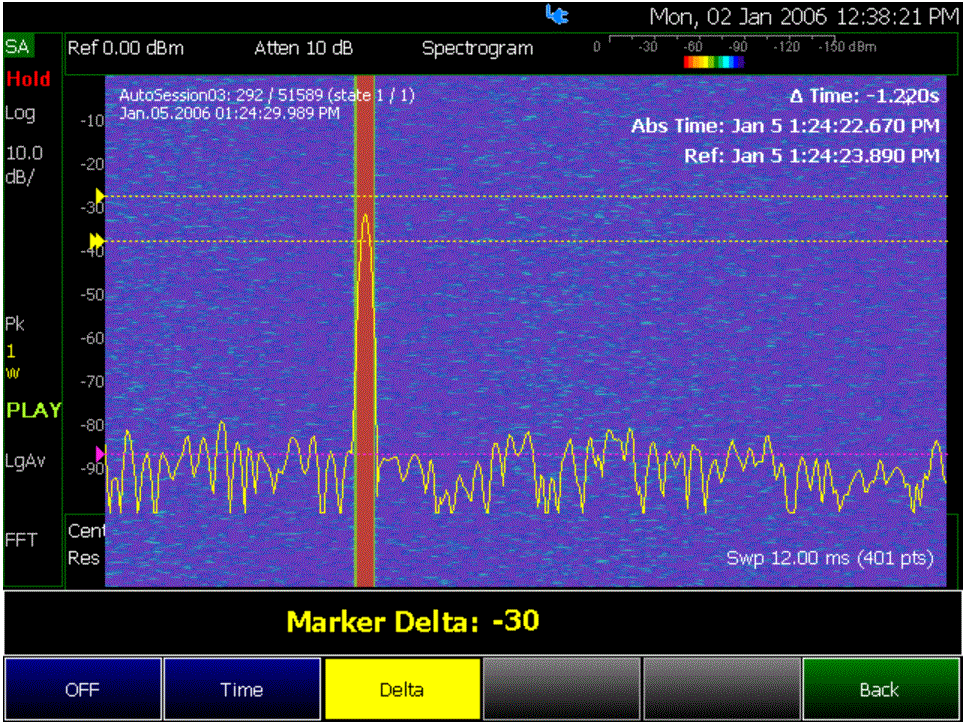Click the AutoSession03: 292 / 51589 text
The height and width of the screenshot is (724, 964).
pos(267,95)
